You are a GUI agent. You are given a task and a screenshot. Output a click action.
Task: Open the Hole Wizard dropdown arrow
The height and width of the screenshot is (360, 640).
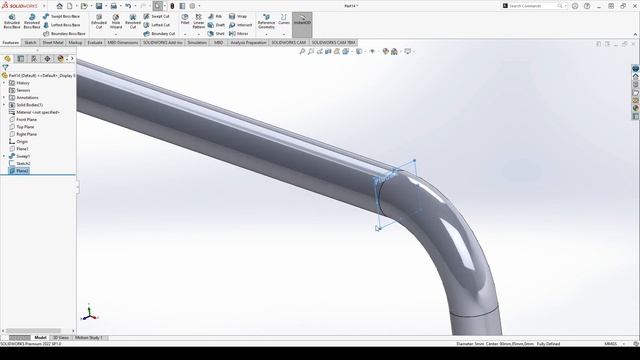(116, 34)
